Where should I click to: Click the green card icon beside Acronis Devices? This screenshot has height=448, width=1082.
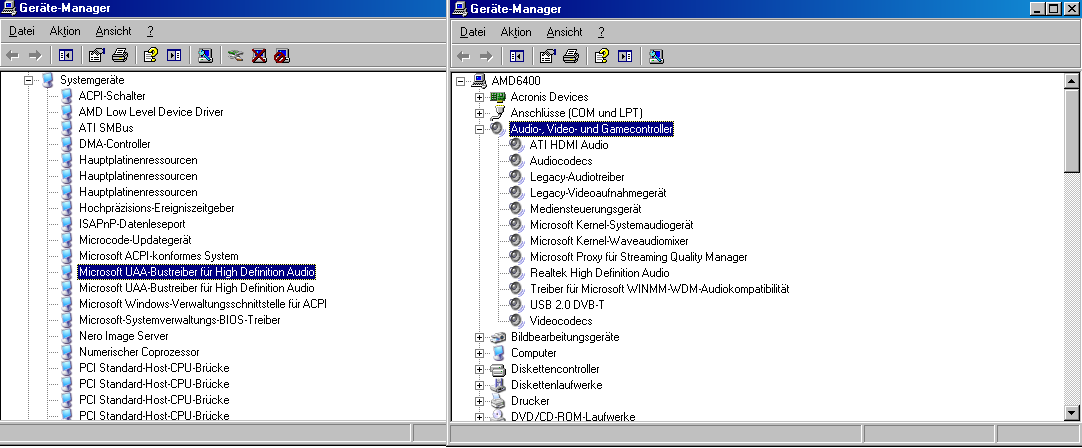[498, 97]
